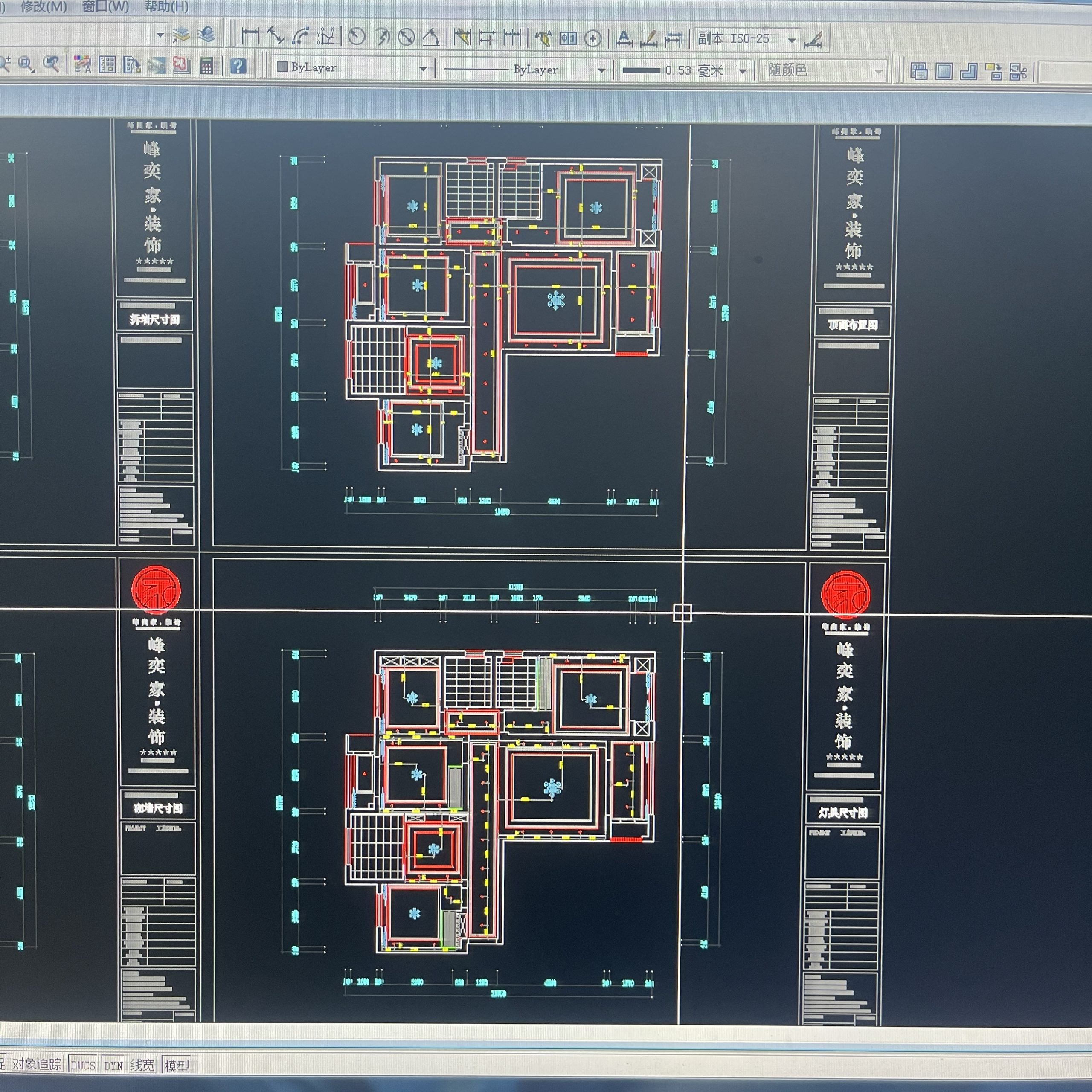Click the 模型 model space button
1092x1092 pixels.
176,1066
